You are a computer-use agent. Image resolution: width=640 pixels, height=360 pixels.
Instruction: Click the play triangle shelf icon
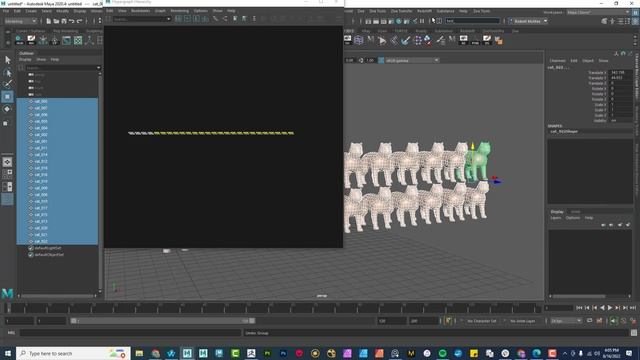point(382,40)
